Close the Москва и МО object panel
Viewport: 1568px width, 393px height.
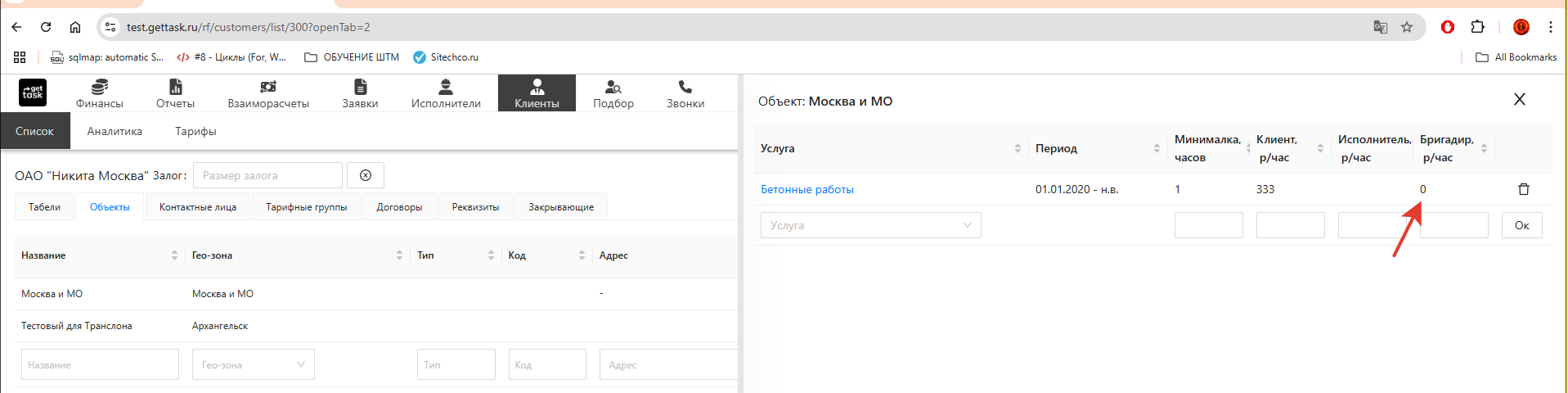[x=1519, y=99]
